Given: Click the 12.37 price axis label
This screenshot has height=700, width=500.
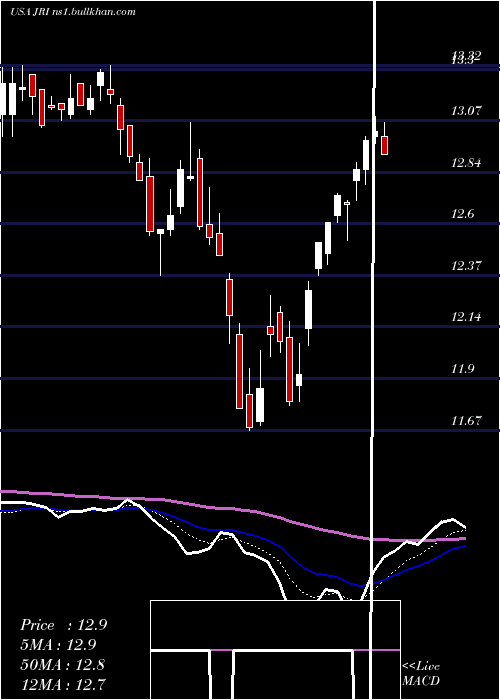Looking at the screenshot, I should point(466,266).
